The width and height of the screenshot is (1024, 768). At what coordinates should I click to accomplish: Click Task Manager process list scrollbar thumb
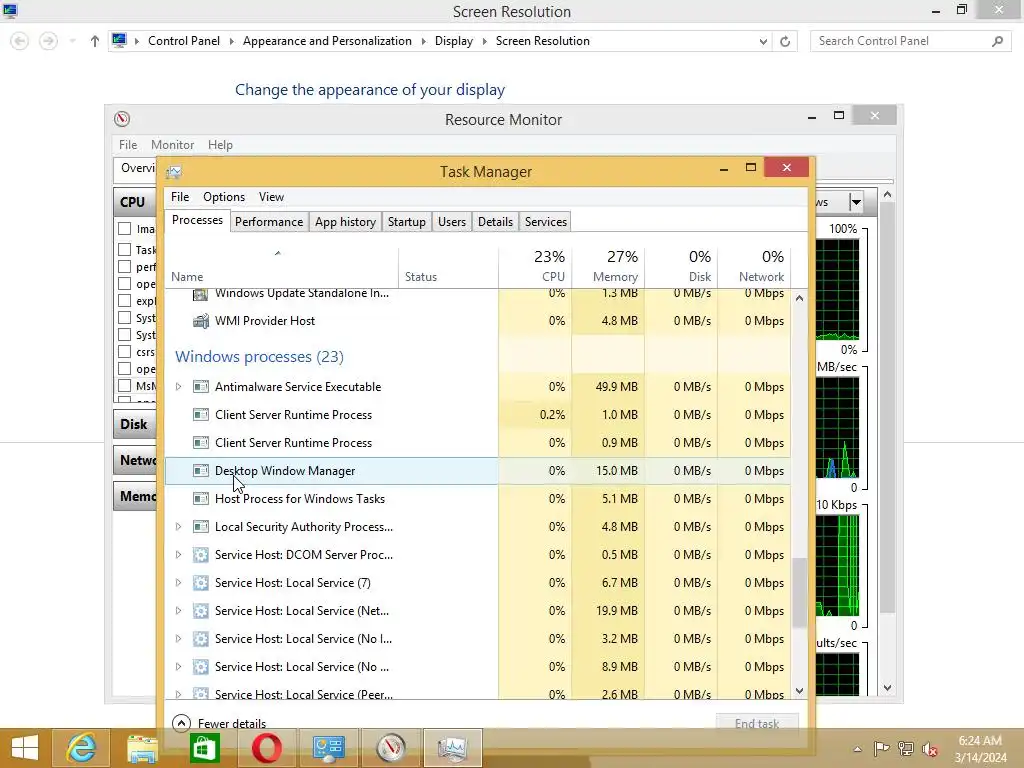799,592
